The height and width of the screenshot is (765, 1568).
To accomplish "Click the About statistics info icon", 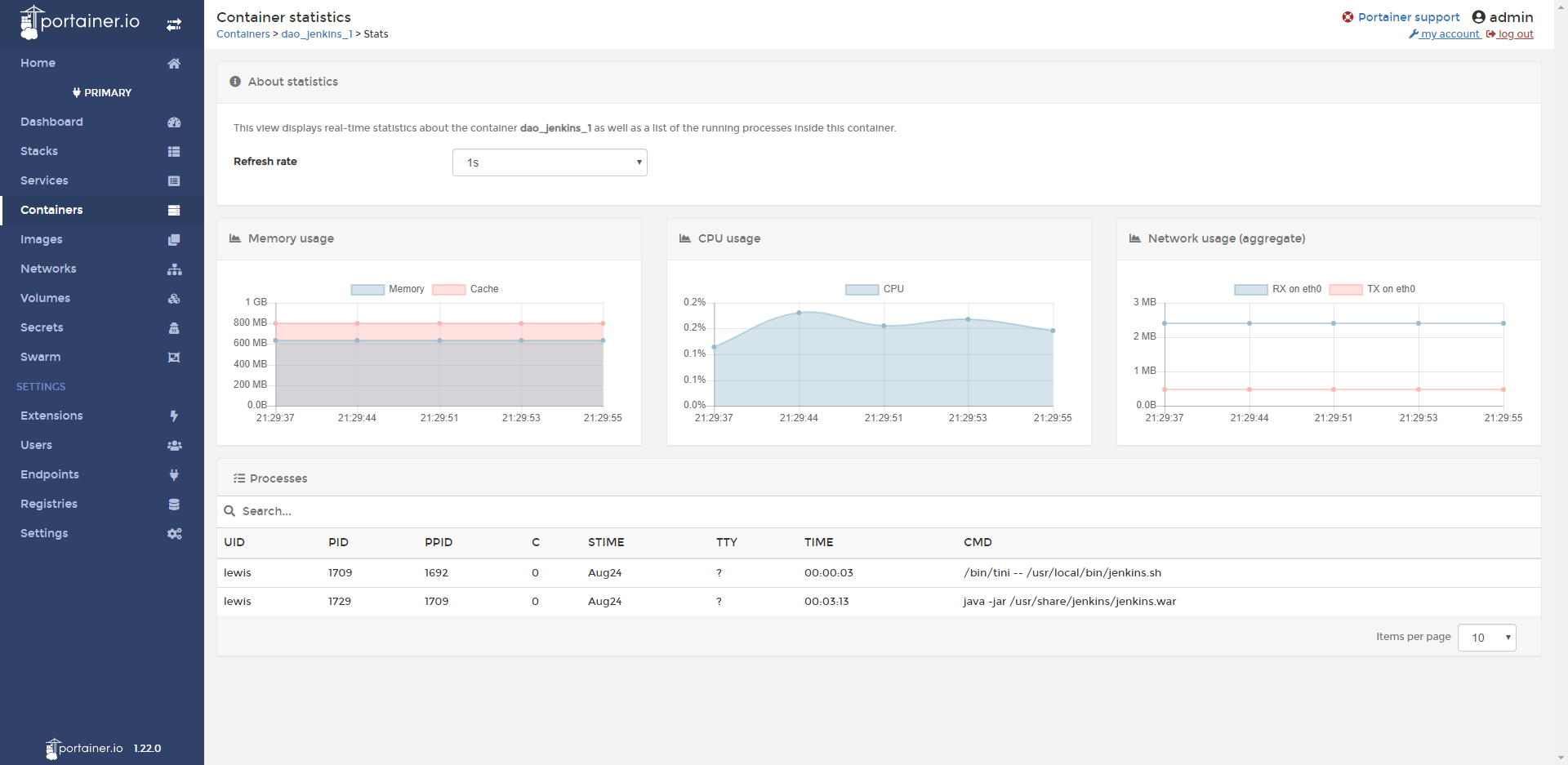I will point(235,82).
